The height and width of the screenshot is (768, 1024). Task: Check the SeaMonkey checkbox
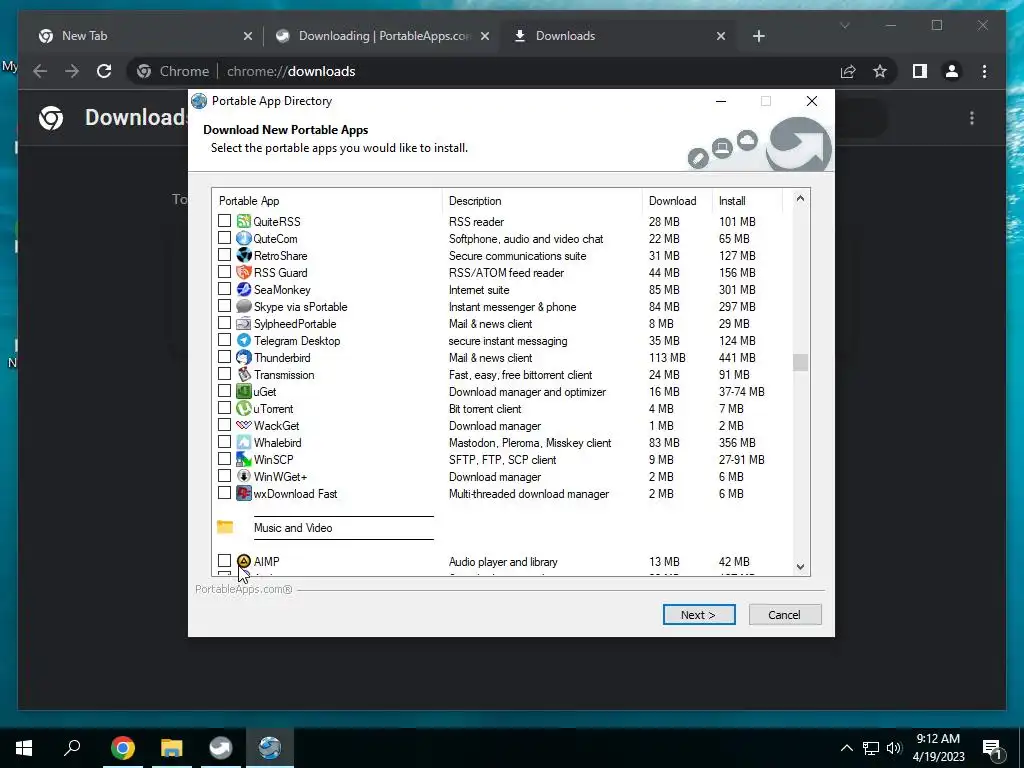tap(224, 289)
